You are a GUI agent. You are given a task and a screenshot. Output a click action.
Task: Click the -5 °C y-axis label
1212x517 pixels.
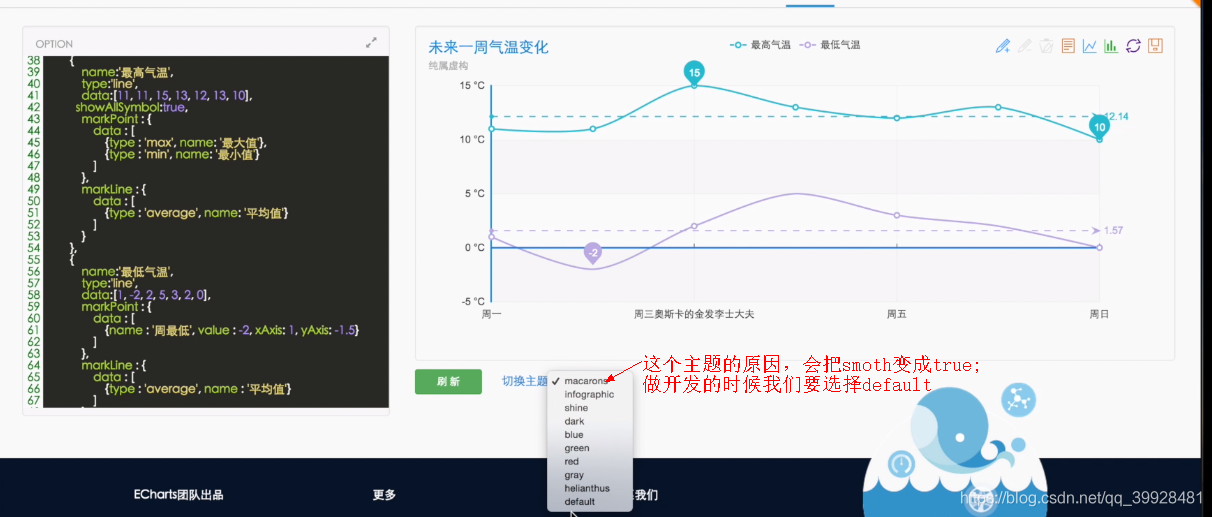(x=473, y=301)
